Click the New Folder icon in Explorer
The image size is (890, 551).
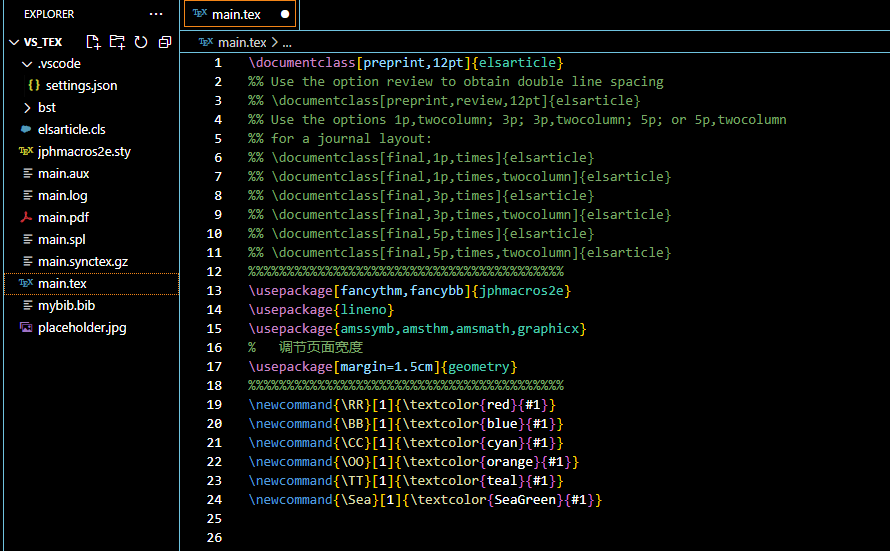(x=117, y=42)
